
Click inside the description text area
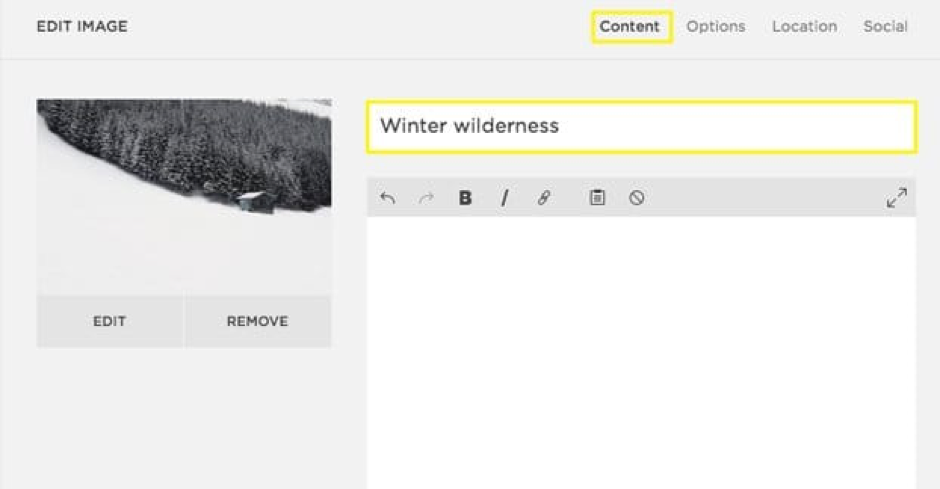coord(641,352)
